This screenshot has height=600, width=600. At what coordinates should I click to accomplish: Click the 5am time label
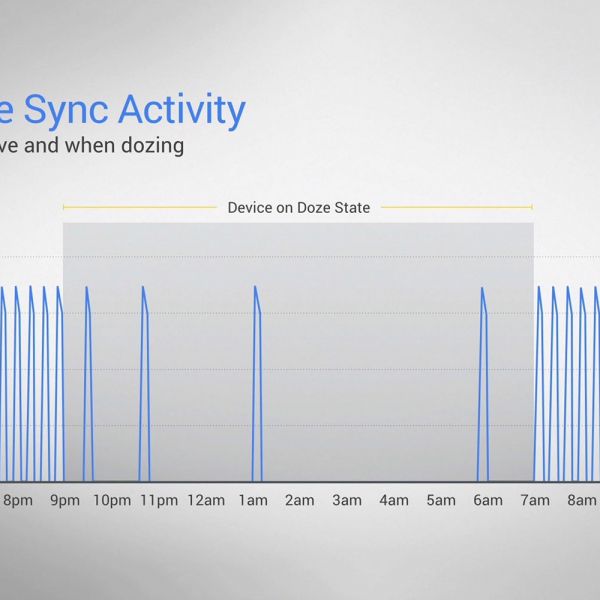[x=440, y=500]
